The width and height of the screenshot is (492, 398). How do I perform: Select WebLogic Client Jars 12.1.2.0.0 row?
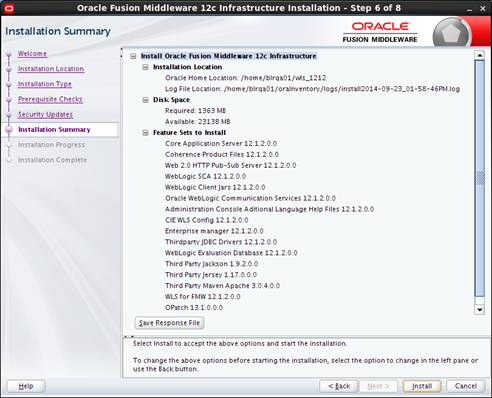click(215, 187)
